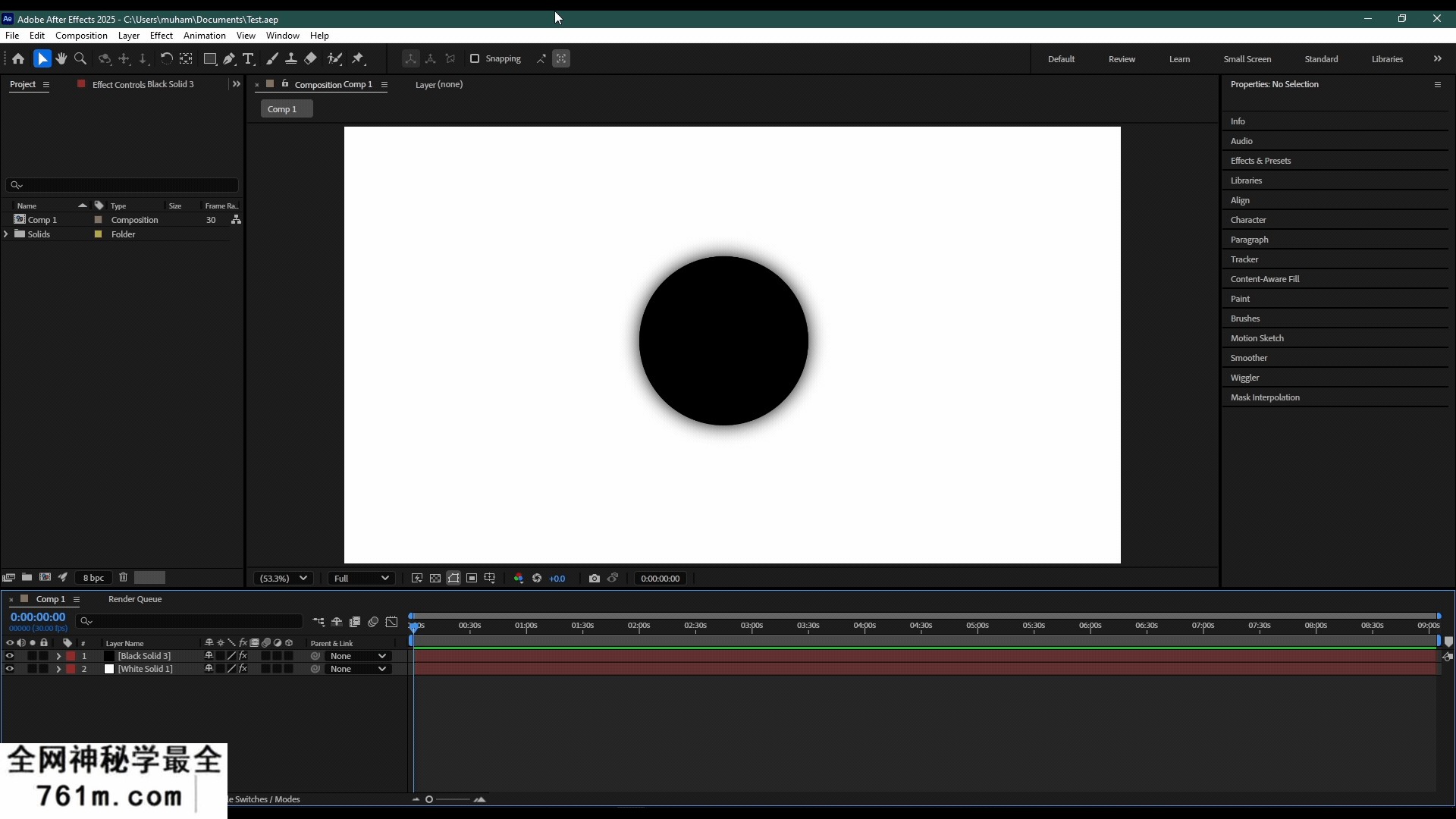This screenshot has height=819, width=1456.
Task: Select the Hand tool
Action: (61, 58)
